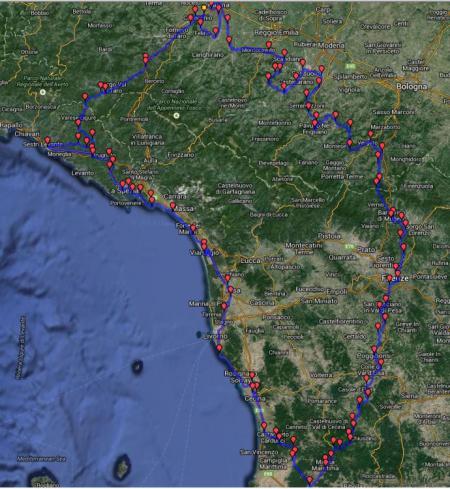450x489 pixels.
Task: Select the red pin above the Poggibonsi label
Action: (374, 349)
